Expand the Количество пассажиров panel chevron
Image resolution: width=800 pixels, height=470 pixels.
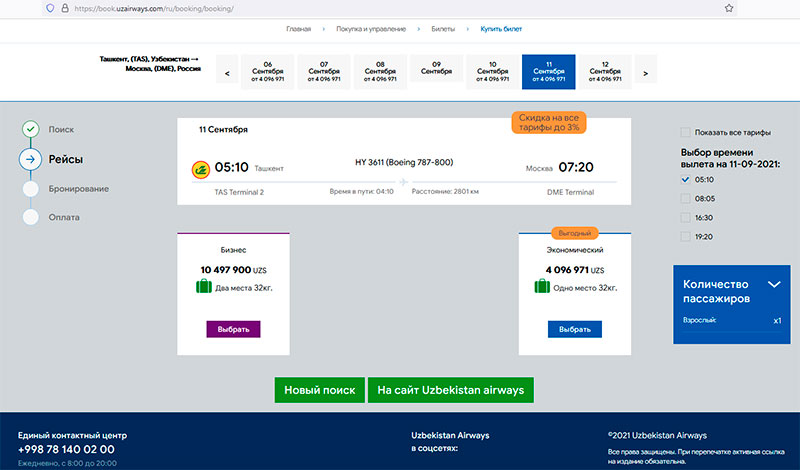[x=773, y=285]
